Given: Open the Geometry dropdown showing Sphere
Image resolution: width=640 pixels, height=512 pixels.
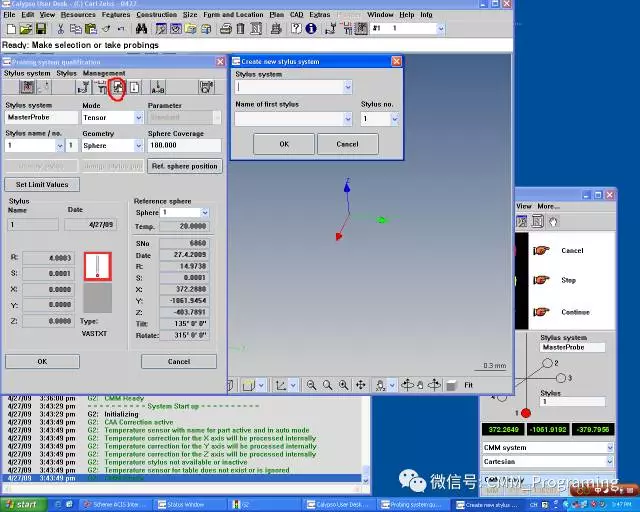Looking at the screenshot, I should click(139, 145).
